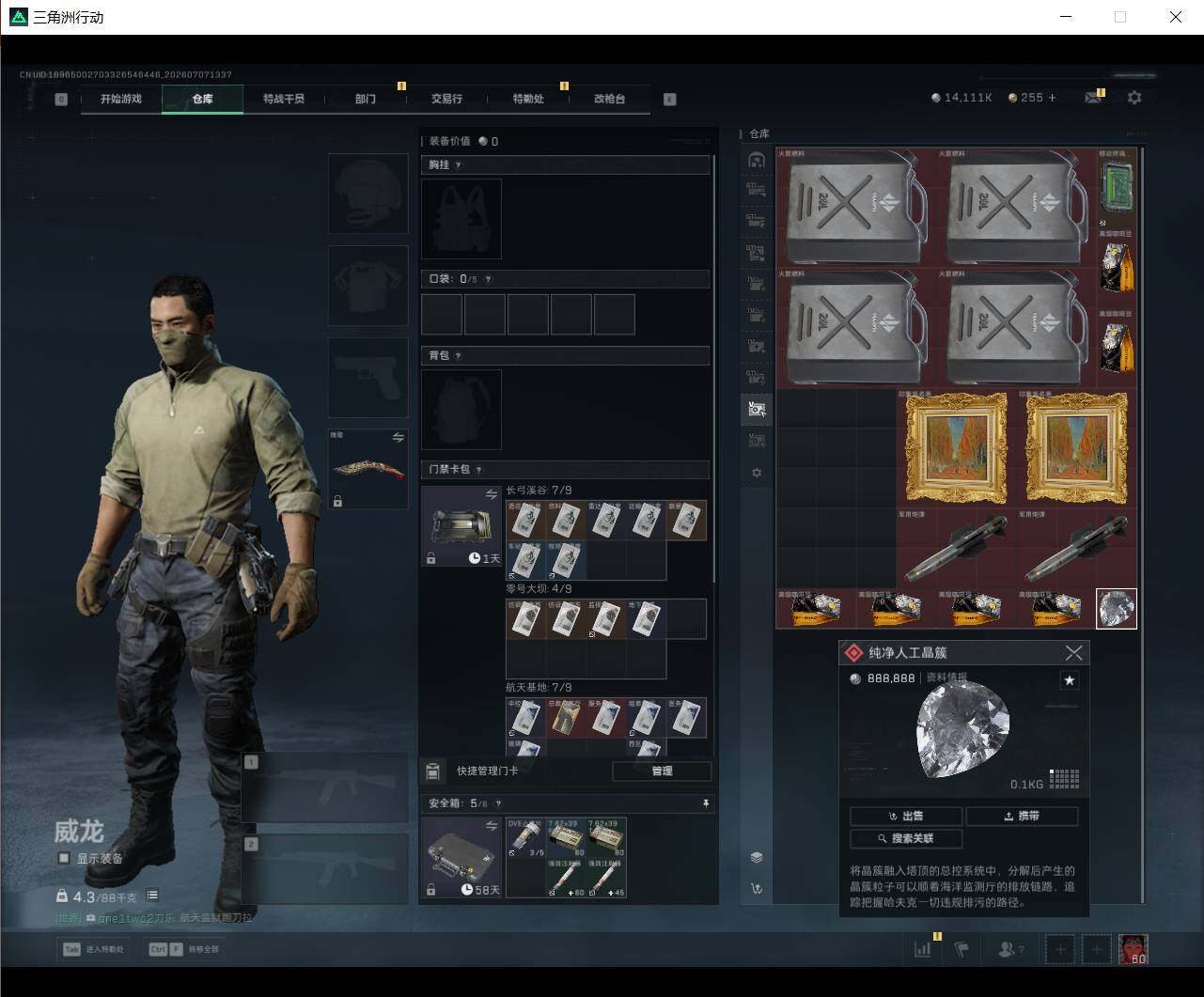
Task: Click the 携带 button
Action: point(1022,817)
